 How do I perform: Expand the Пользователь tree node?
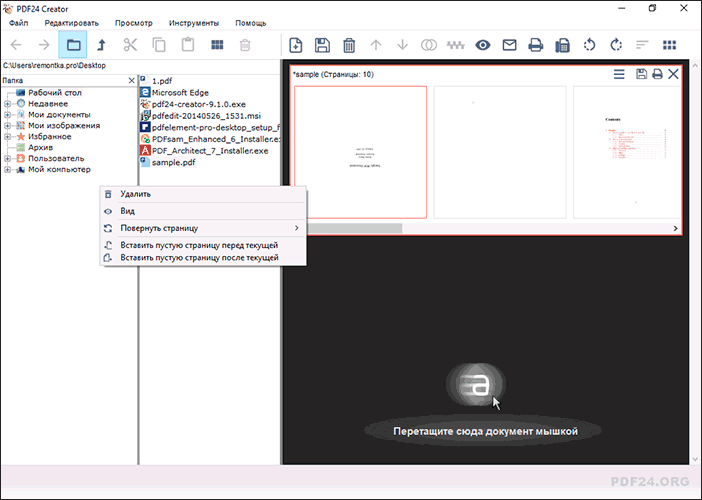tap(7, 158)
